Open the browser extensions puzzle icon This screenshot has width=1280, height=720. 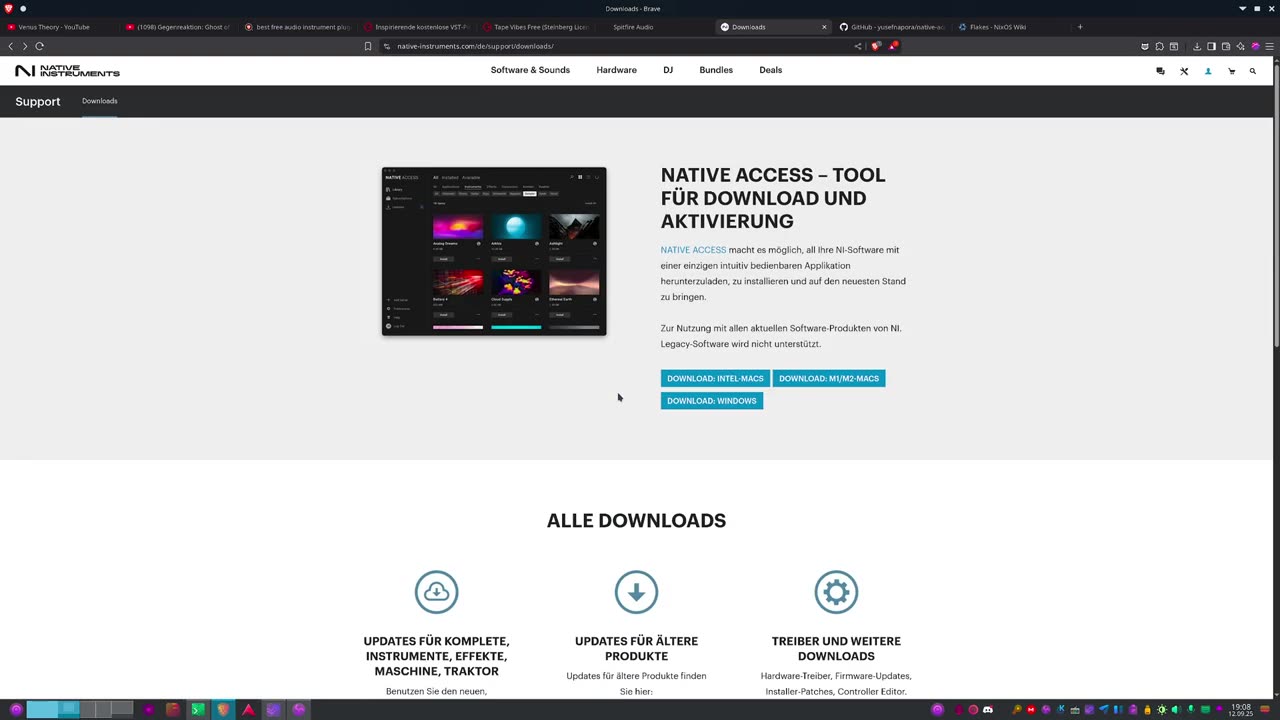click(x=1159, y=46)
